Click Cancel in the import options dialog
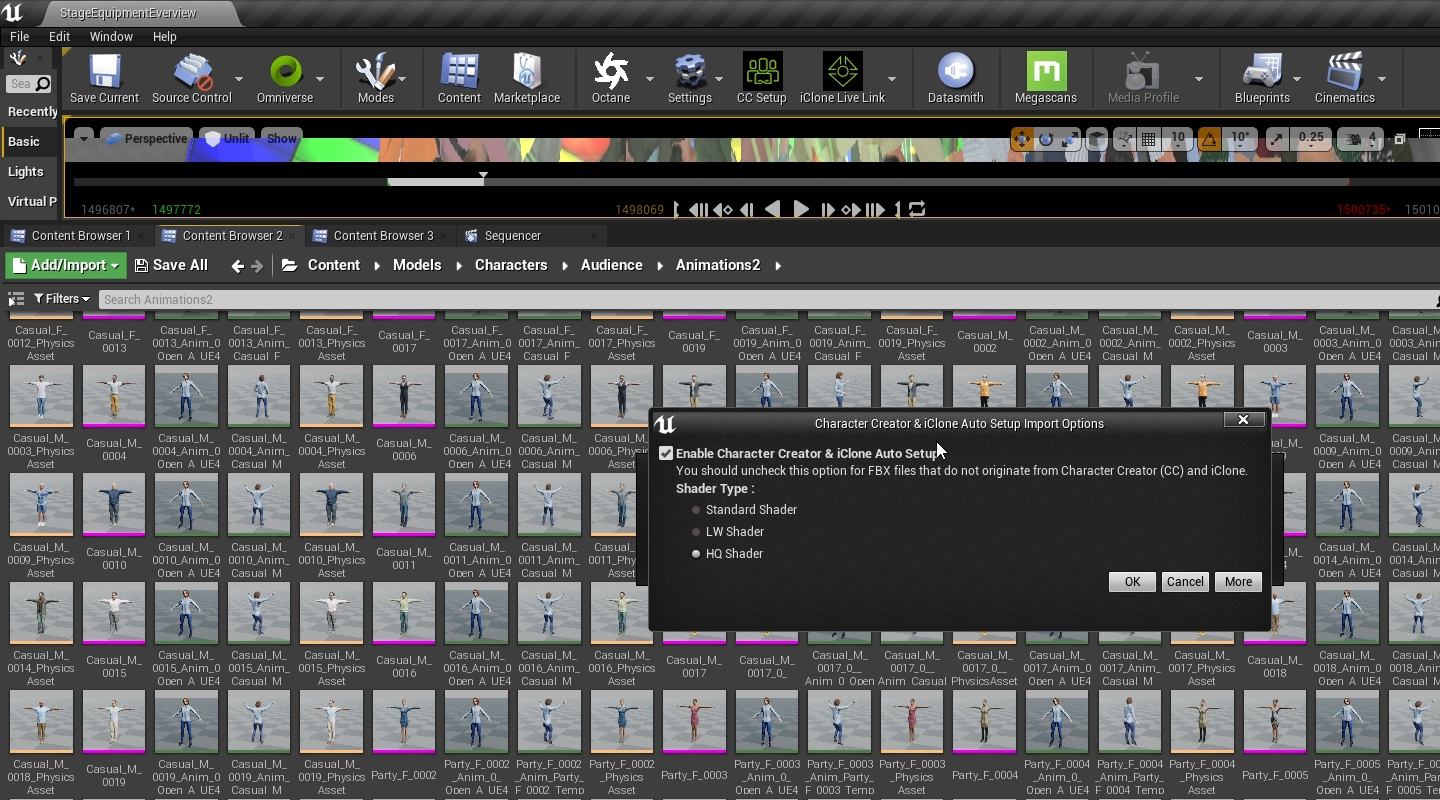The height and width of the screenshot is (800, 1440). pyautogui.click(x=1185, y=582)
